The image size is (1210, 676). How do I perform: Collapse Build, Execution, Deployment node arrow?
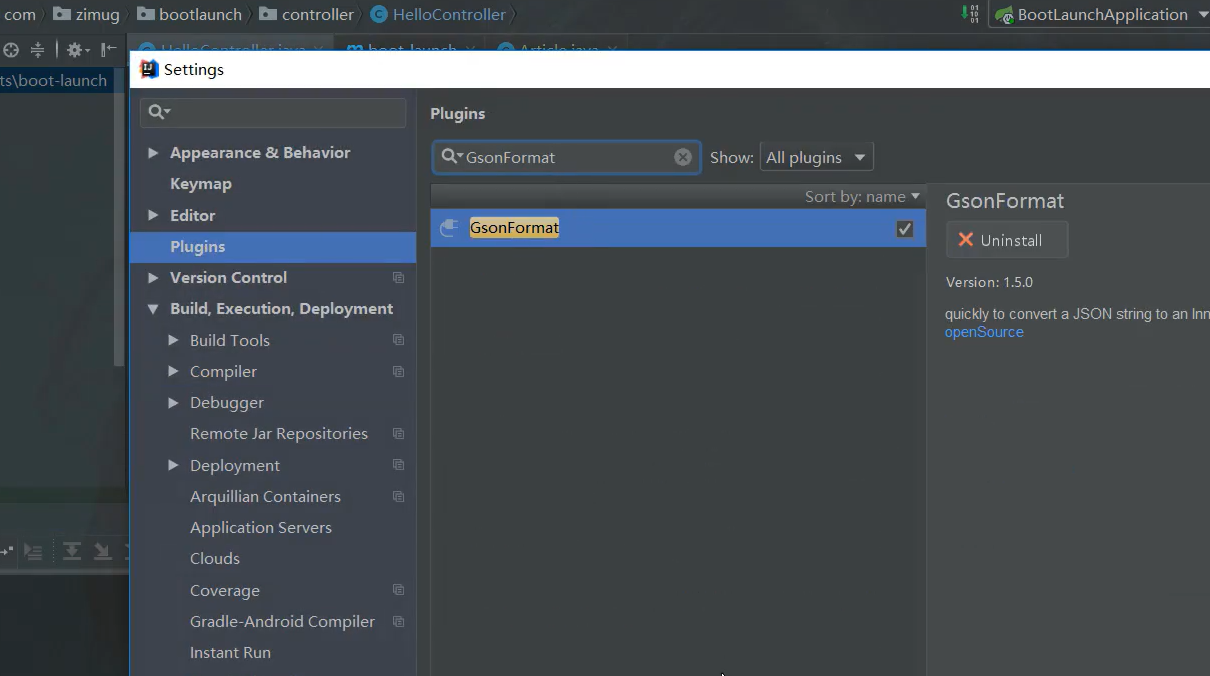[x=153, y=309]
